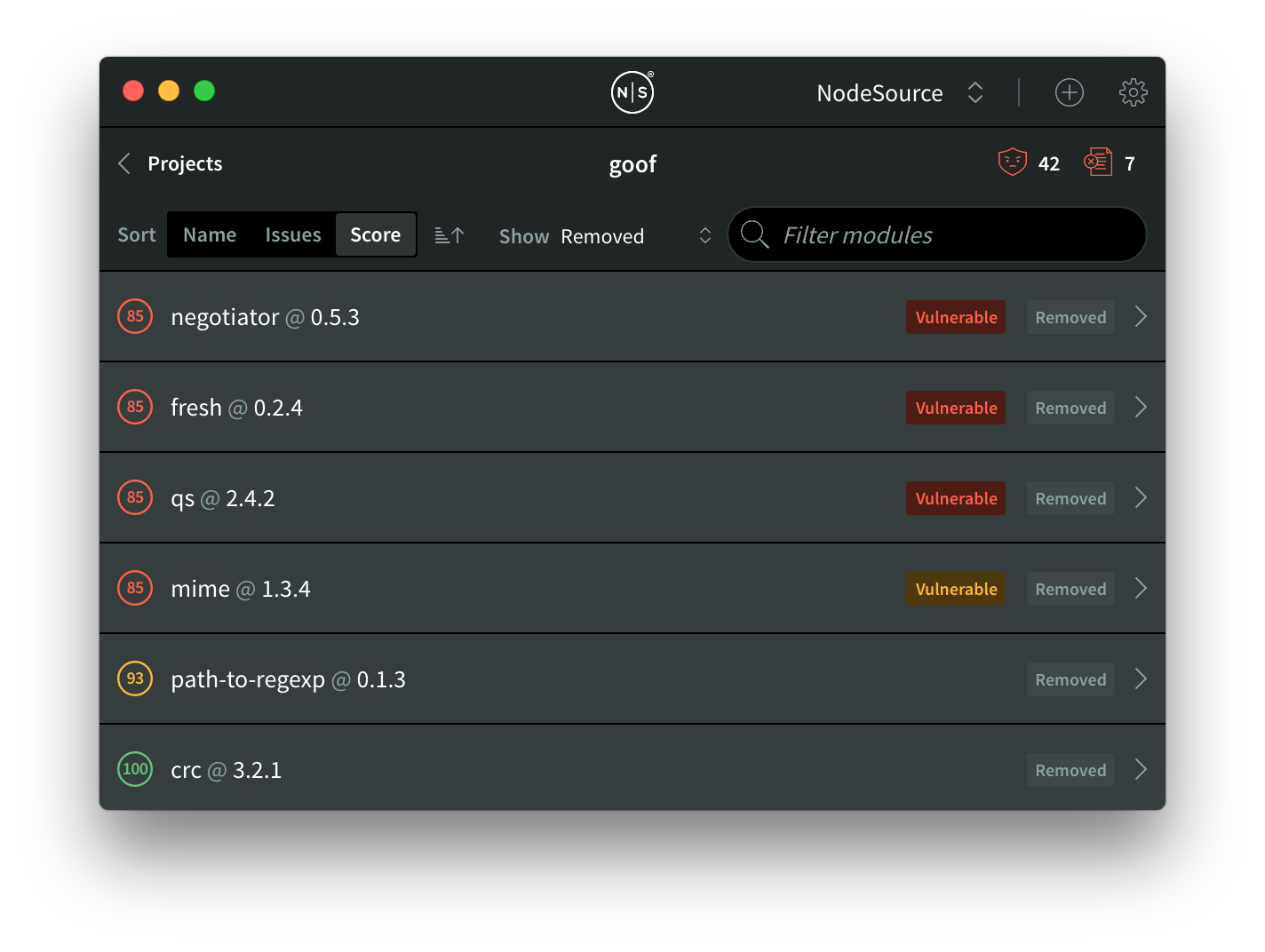Viewport: 1265px width, 952px height.
Task: Click the Removed tag on qs
Action: pos(1070,498)
